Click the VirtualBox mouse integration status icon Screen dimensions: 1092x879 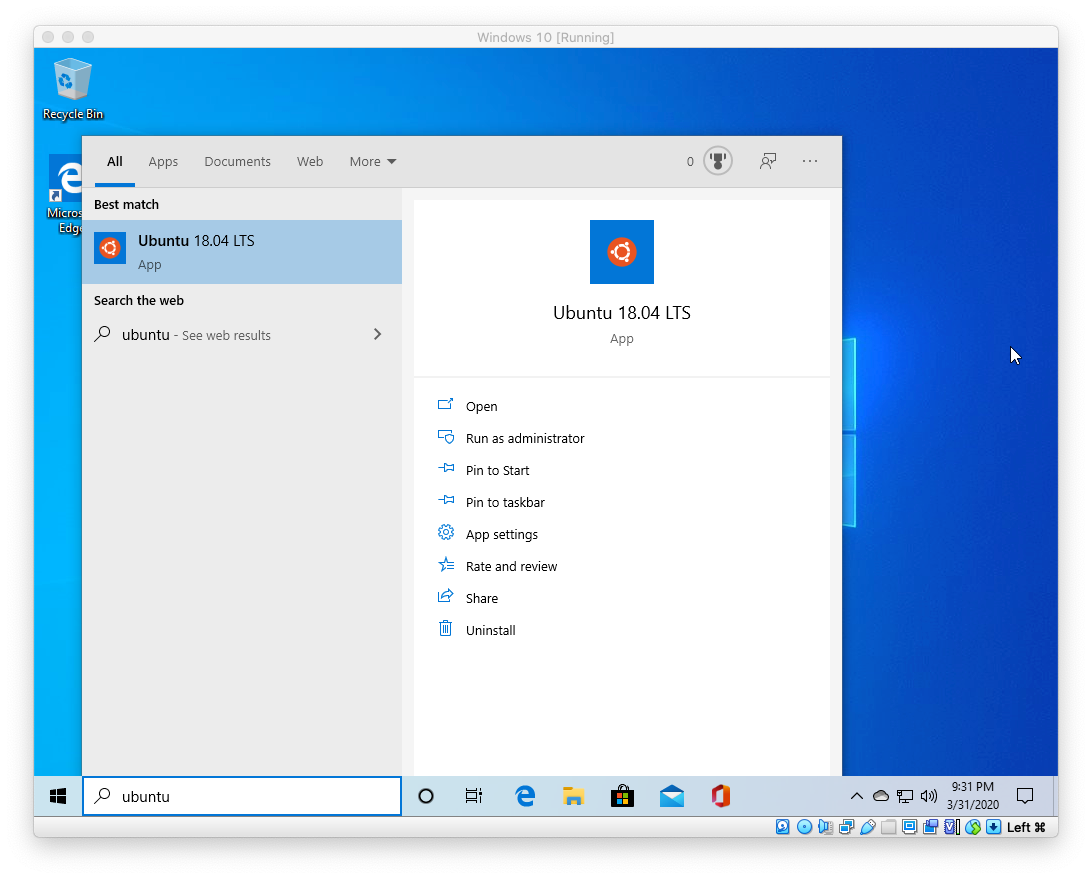pyautogui.click(x=973, y=827)
